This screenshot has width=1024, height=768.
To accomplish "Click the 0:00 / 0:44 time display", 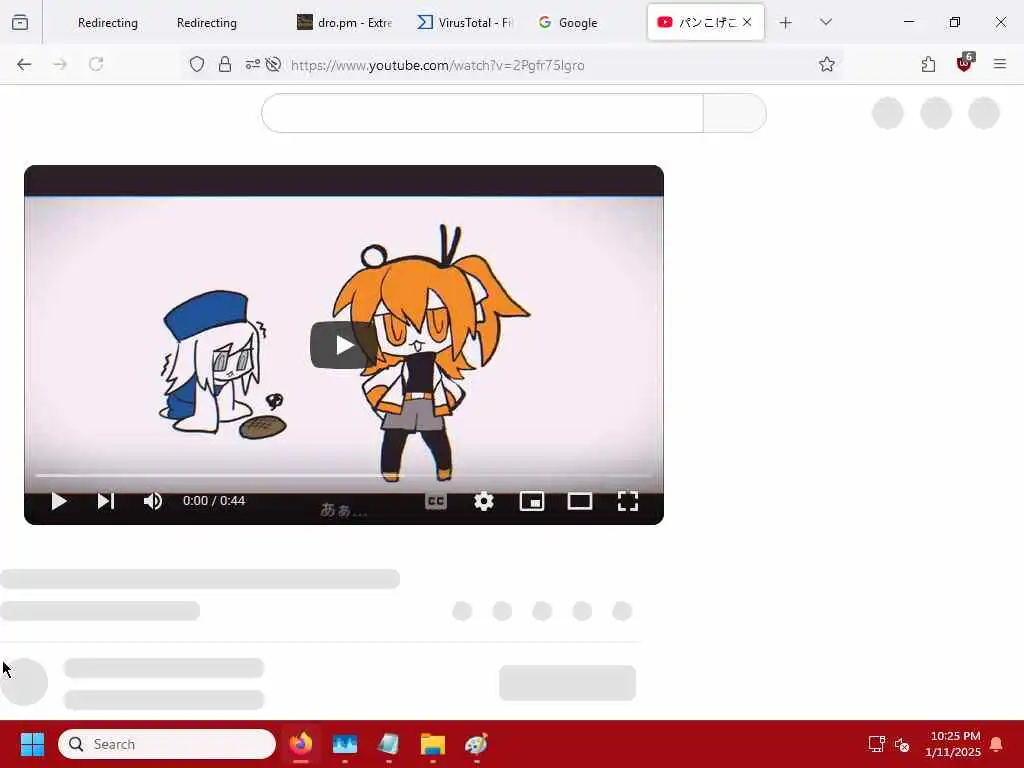I will (214, 501).
